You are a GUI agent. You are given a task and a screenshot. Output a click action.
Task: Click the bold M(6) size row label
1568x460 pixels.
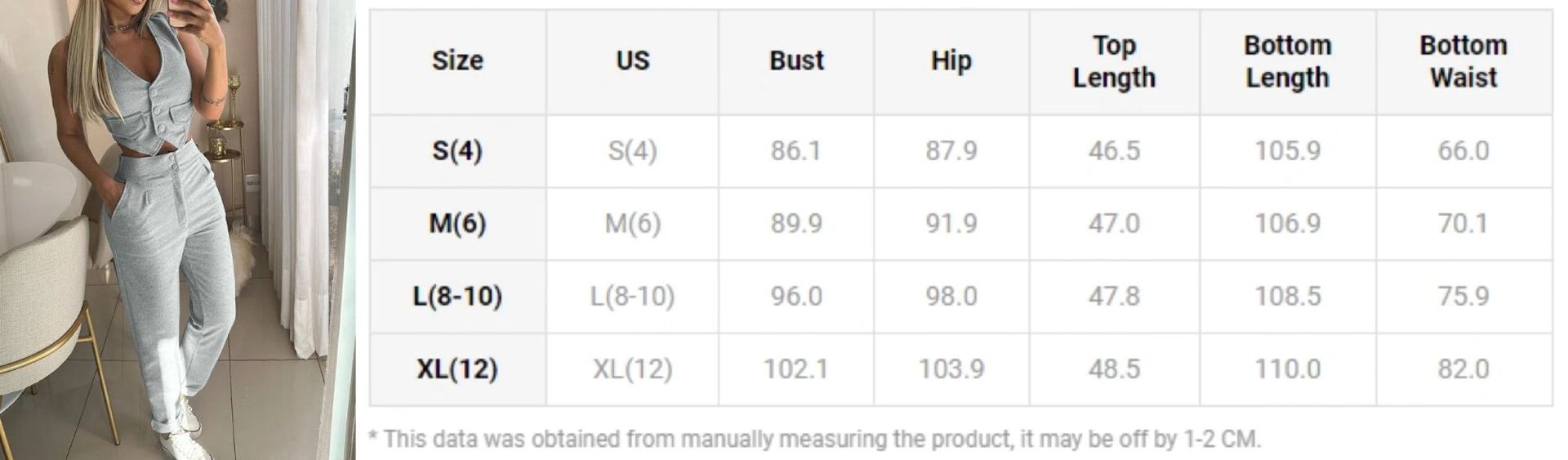[x=457, y=224]
